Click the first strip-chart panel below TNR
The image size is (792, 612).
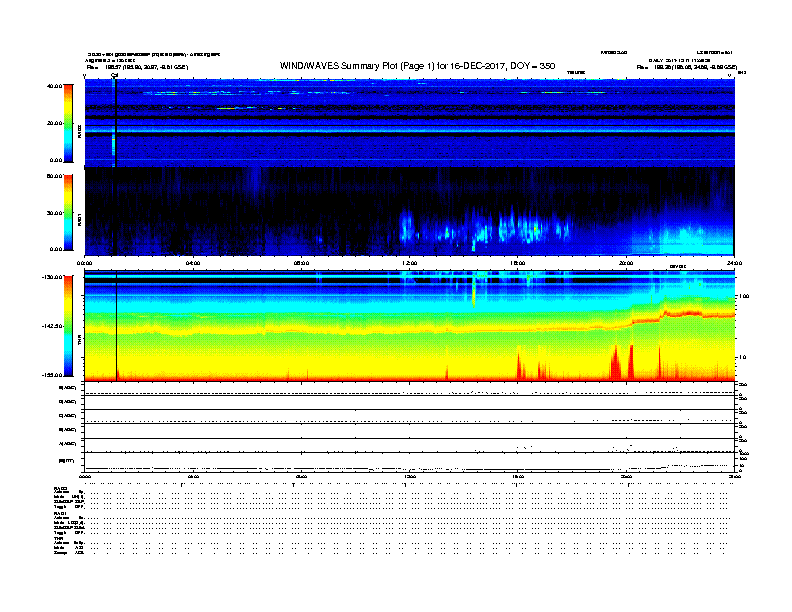(x=409, y=389)
